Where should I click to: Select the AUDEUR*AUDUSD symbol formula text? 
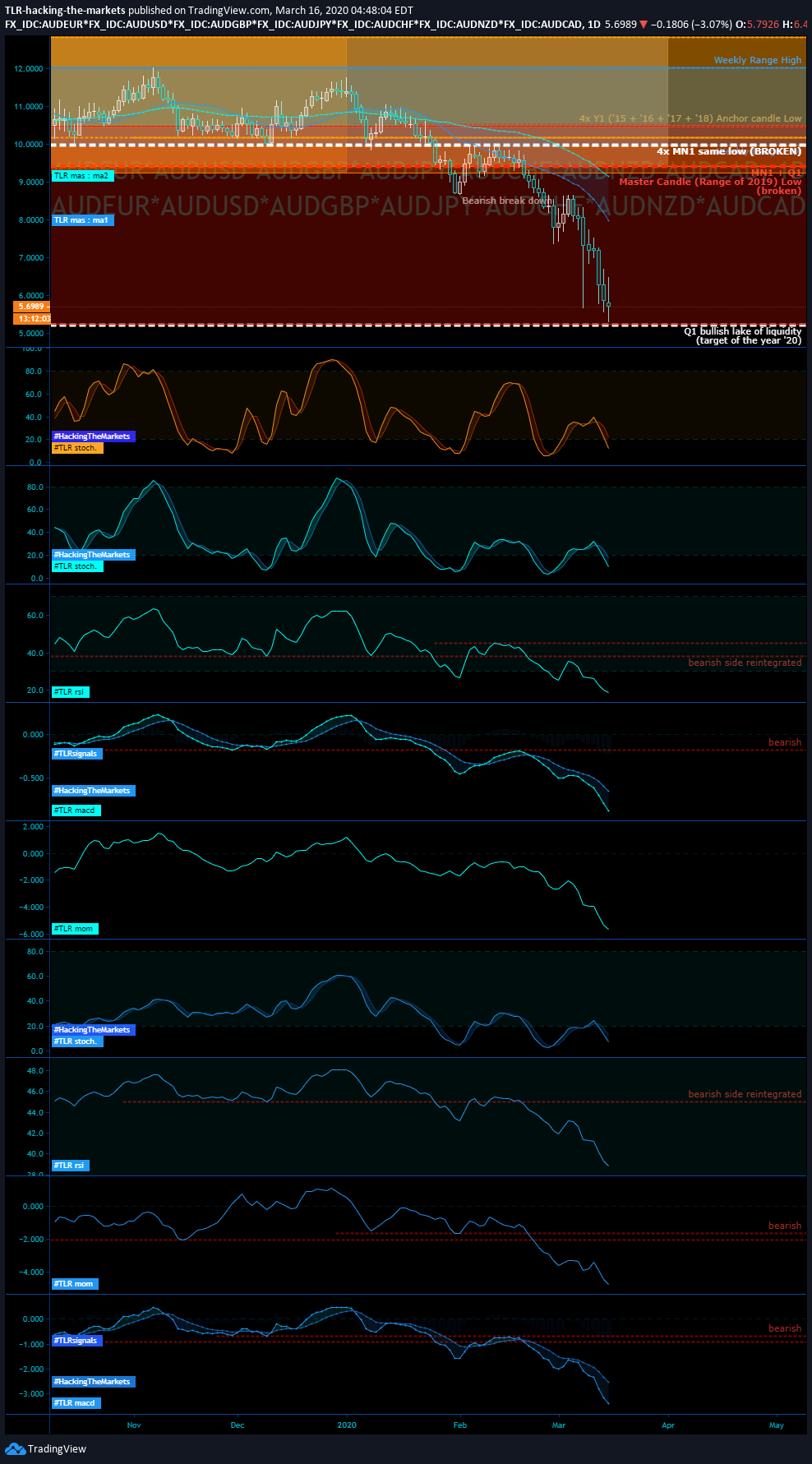293,24
